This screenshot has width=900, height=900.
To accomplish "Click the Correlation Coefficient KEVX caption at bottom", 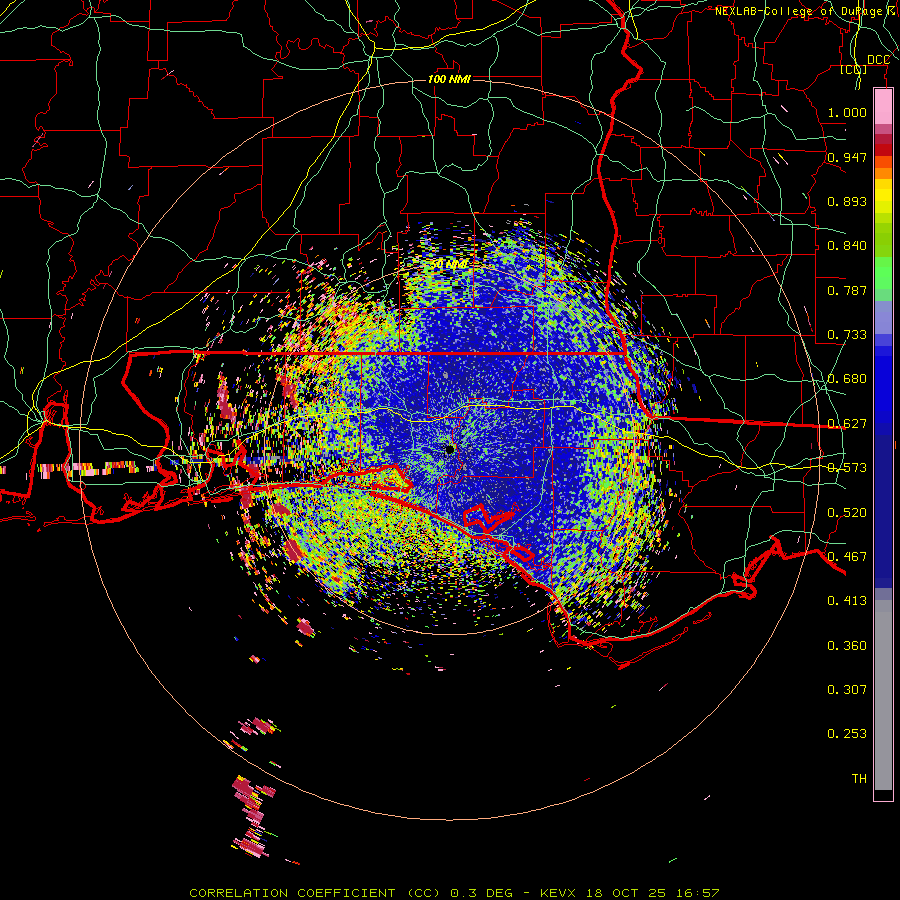I will [x=454, y=893].
